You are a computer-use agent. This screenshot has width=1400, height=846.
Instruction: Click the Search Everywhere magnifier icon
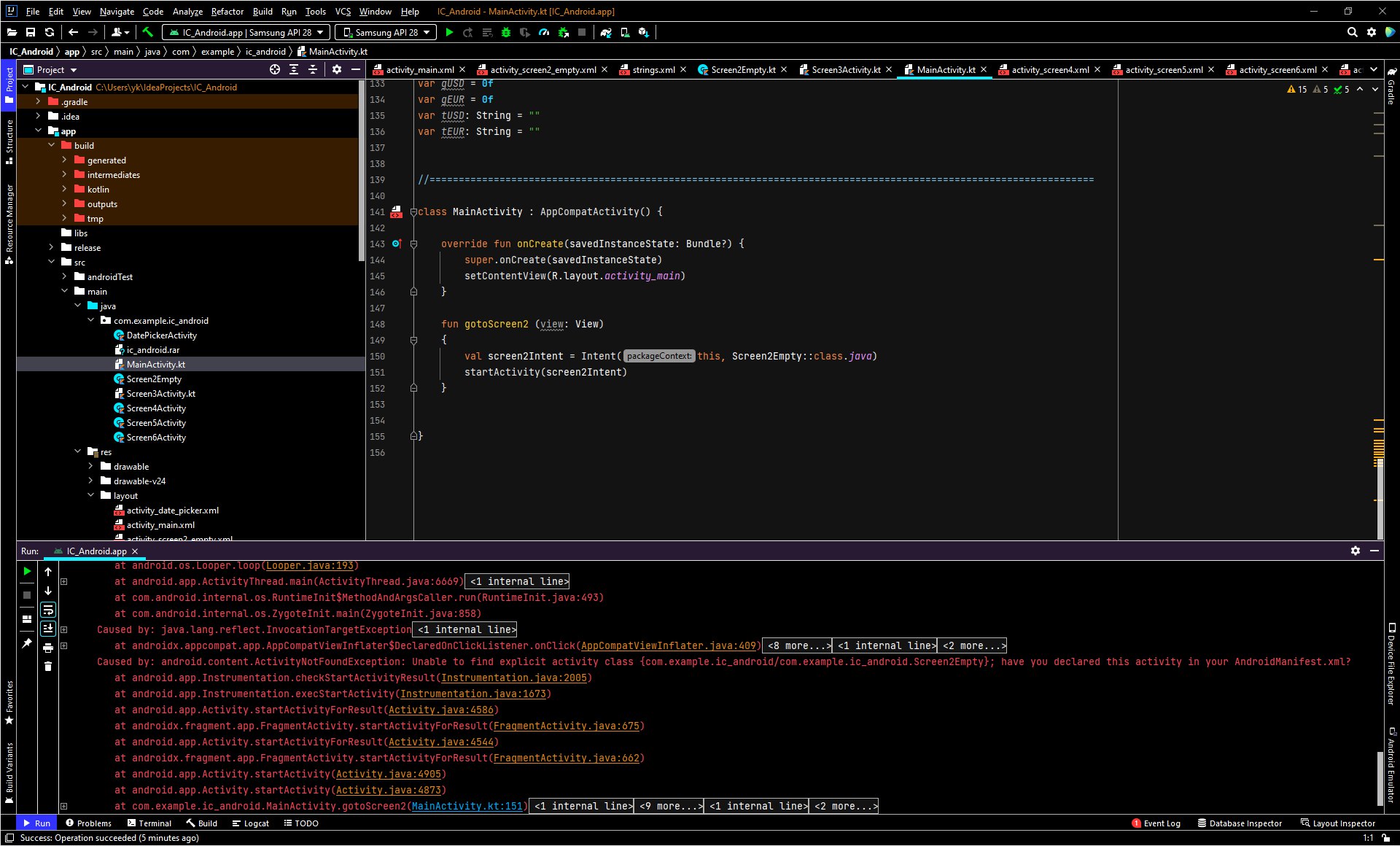point(1353,32)
